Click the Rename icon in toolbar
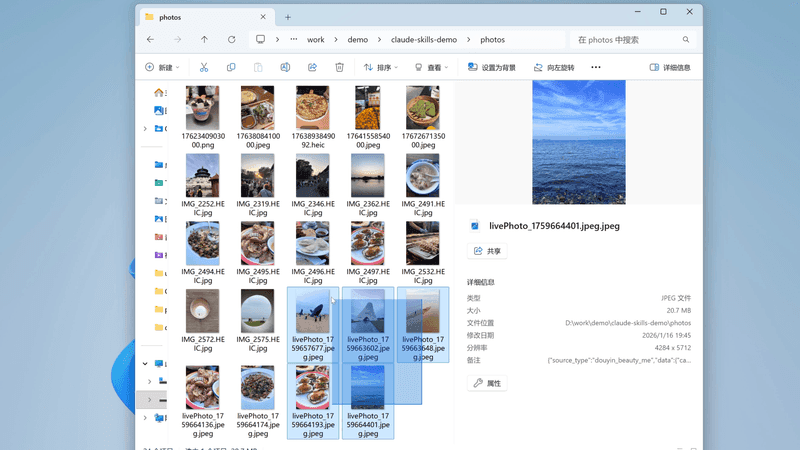Screen dimensions: 800x450 (x=285, y=67)
